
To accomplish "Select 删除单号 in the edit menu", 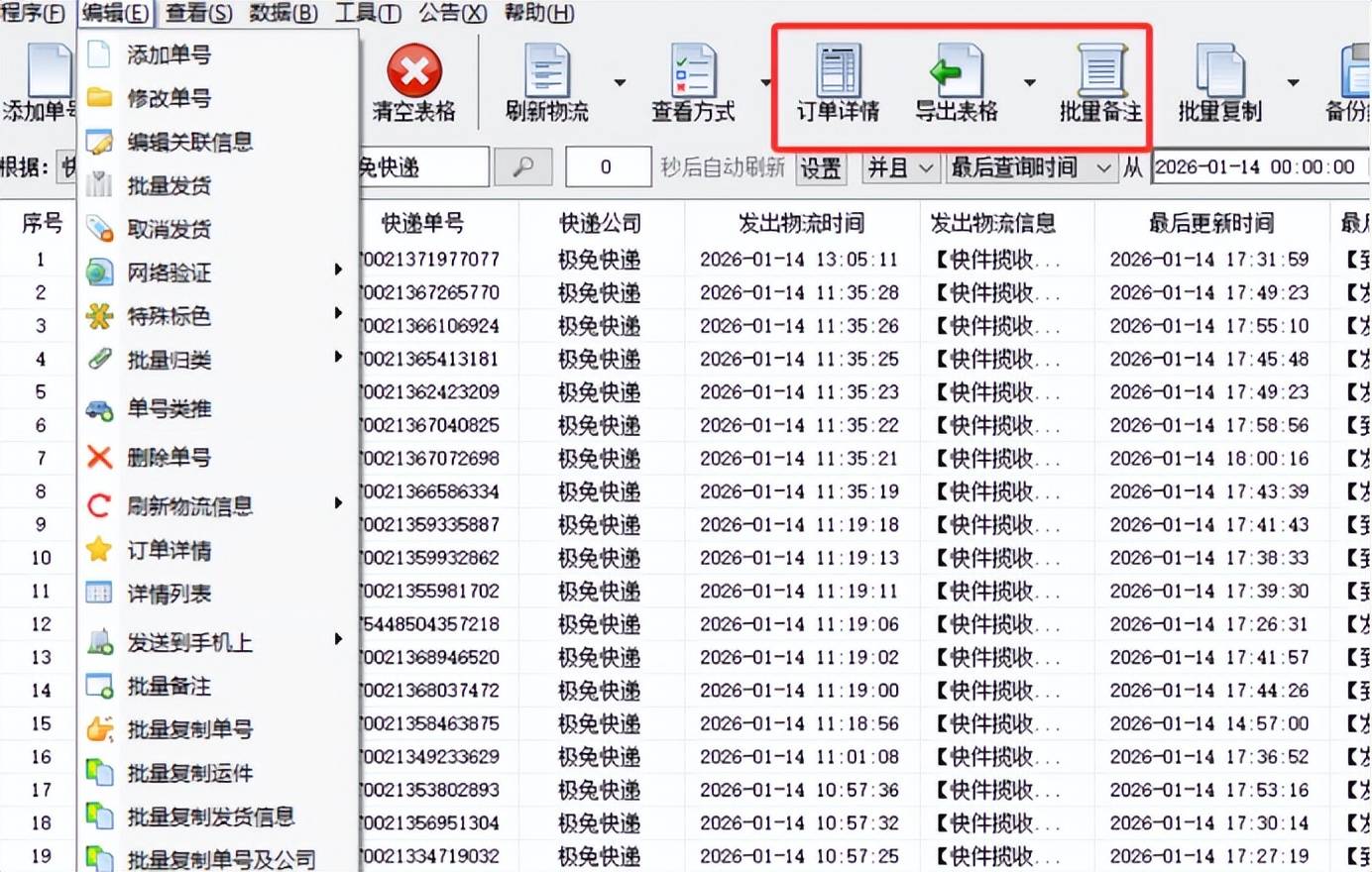I will point(169,457).
